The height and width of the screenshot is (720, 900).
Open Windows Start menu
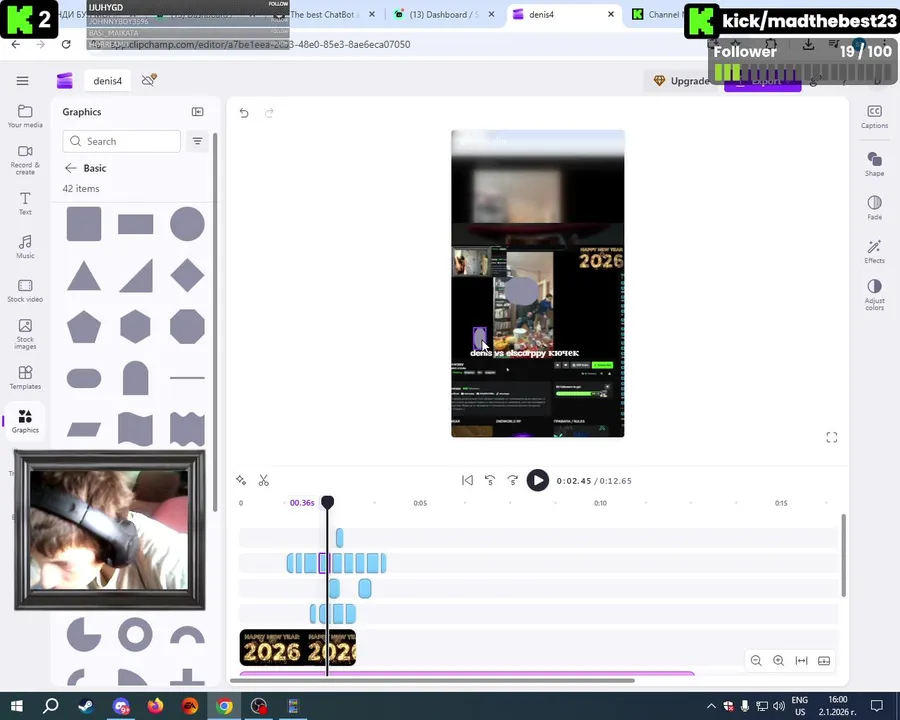[16, 706]
